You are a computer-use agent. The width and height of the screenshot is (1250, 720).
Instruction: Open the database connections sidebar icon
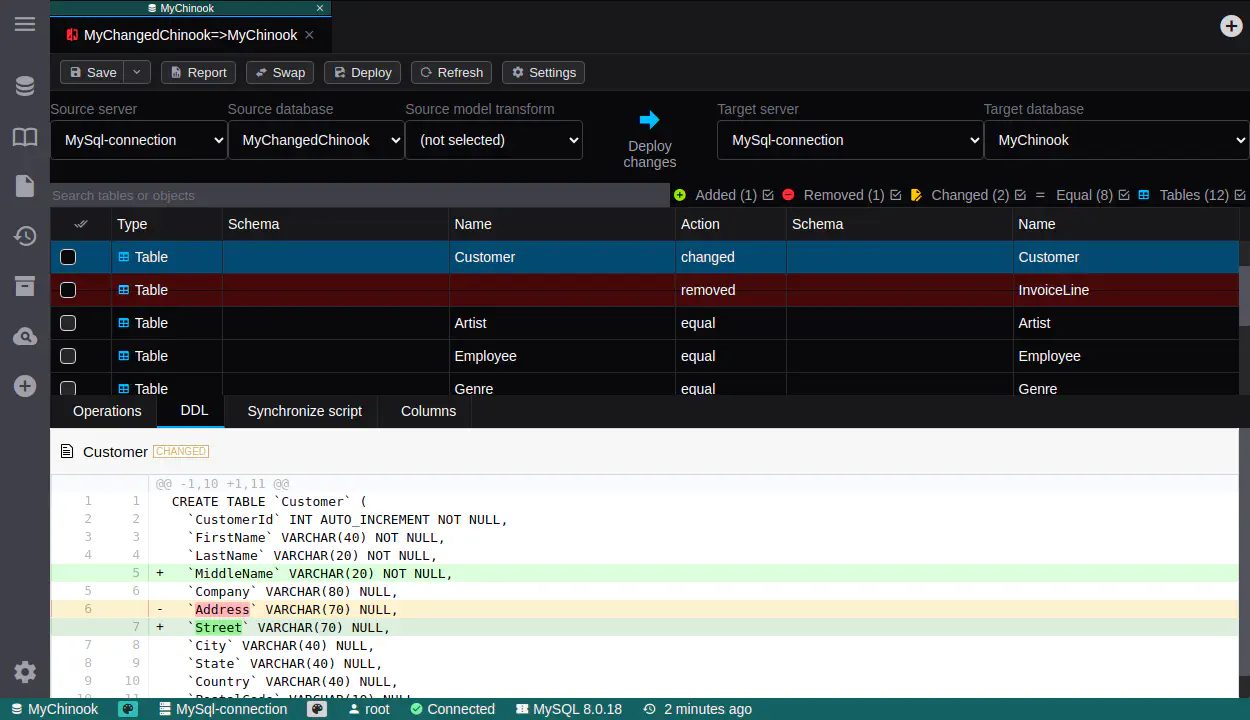tap(25, 86)
